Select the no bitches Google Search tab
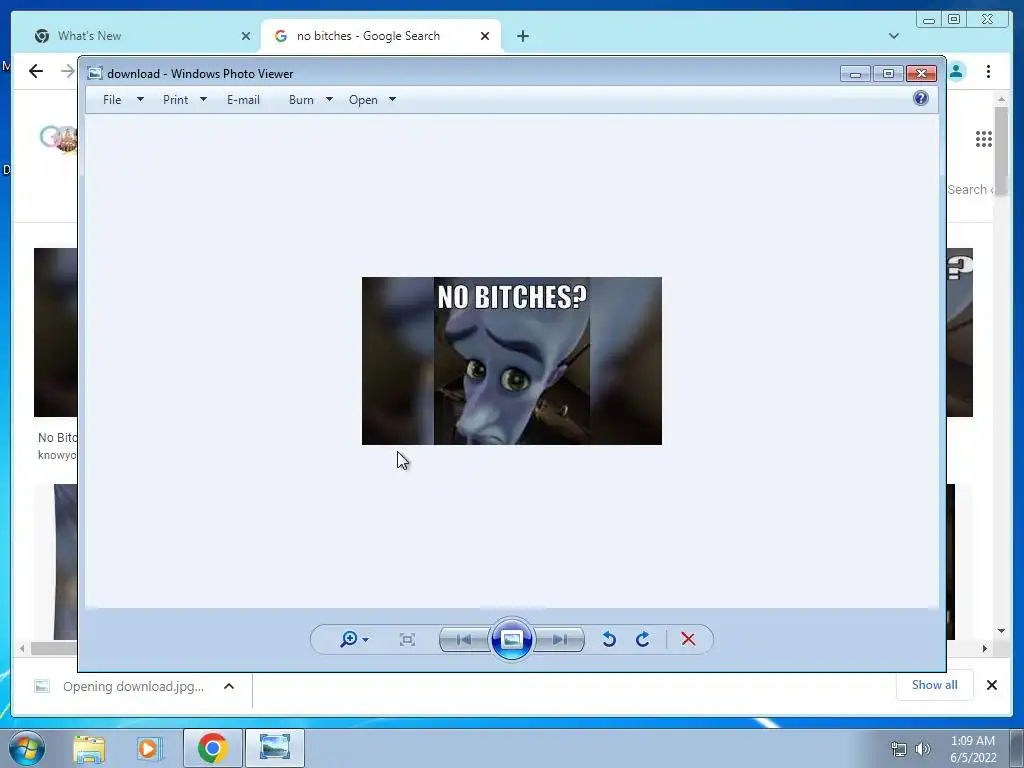1024x768 pixels. [381, 36]
